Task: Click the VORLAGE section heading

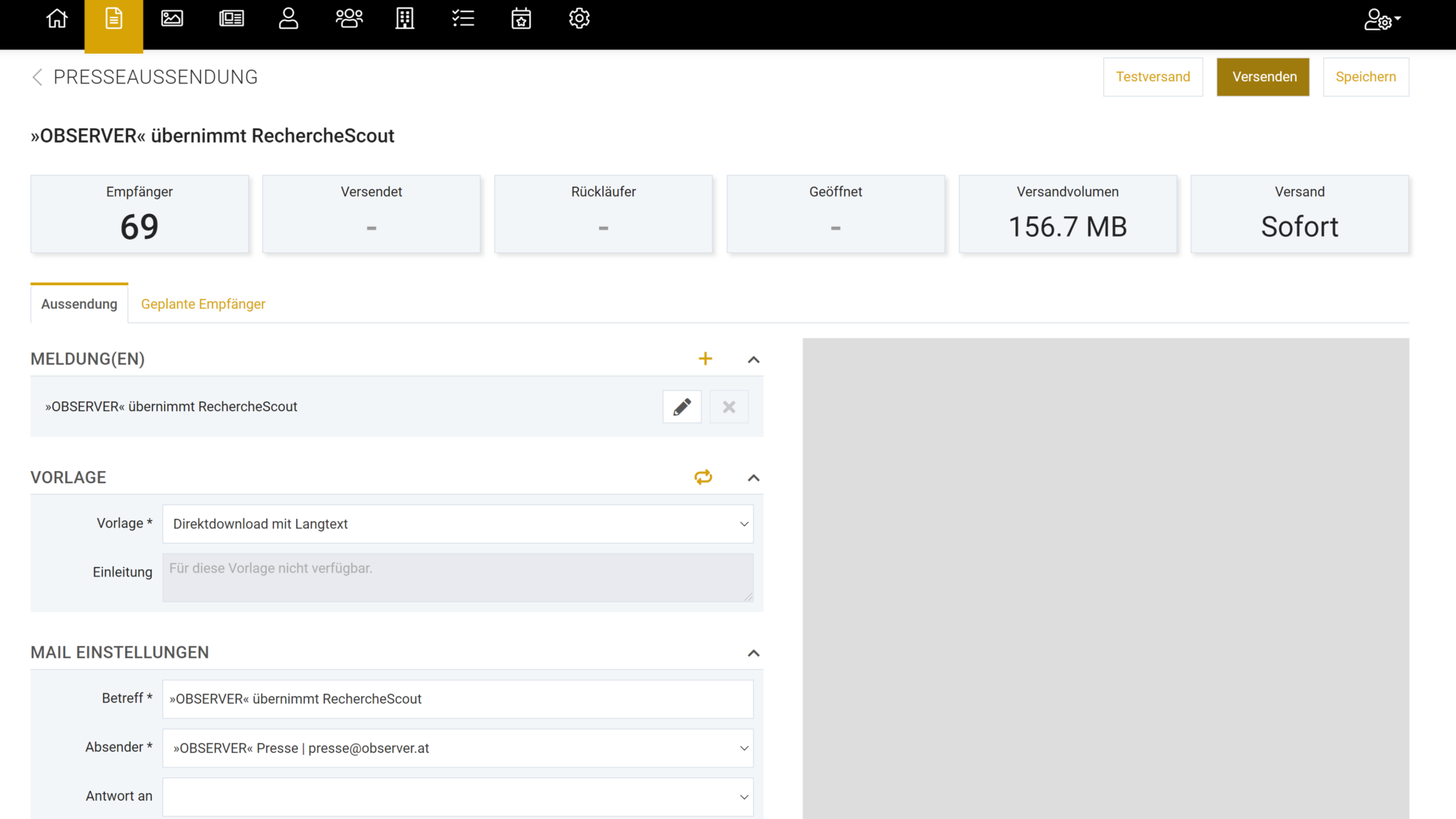Action: point(68,478)
